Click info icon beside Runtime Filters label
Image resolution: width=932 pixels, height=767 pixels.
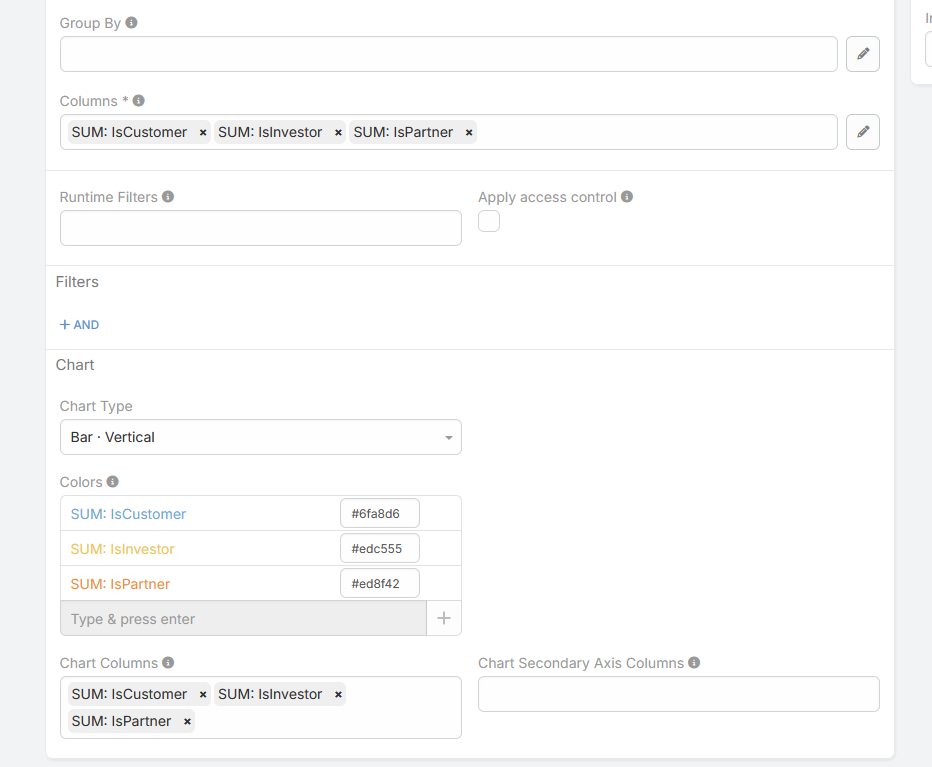pos(168,197)
